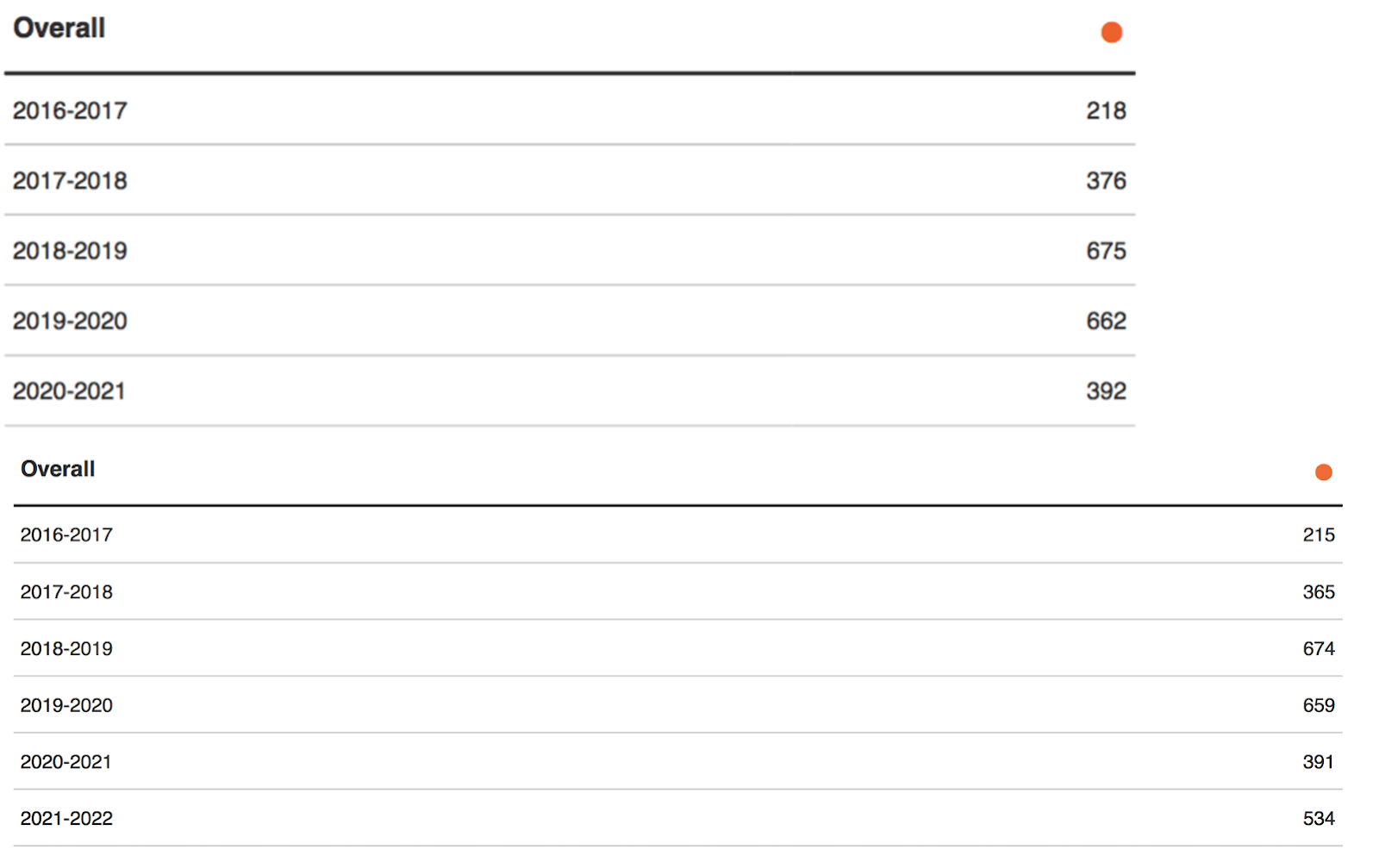Click the bottom table's Overall heading
This screenshot has height=868, width=1379.
(x=58, y=469)
